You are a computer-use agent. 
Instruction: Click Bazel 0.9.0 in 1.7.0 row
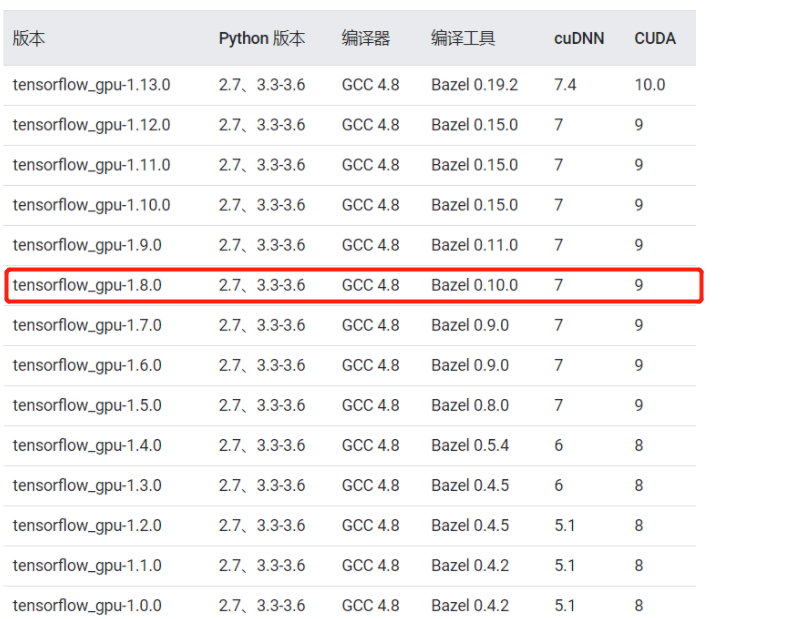pos(470,325)
